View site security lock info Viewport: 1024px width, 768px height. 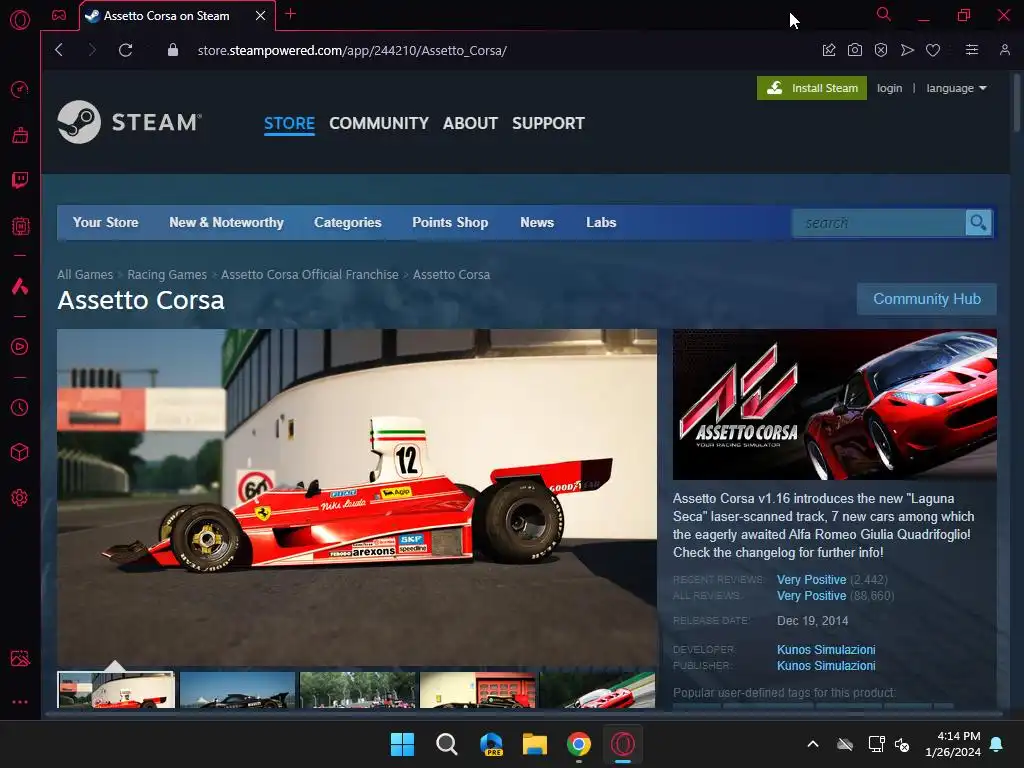[172, 50]
